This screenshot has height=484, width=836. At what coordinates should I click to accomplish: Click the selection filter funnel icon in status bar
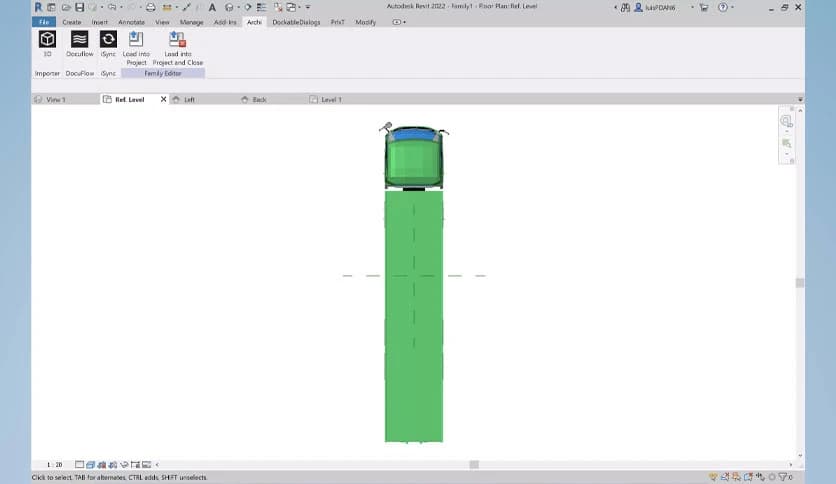click(x=783, y=477)
